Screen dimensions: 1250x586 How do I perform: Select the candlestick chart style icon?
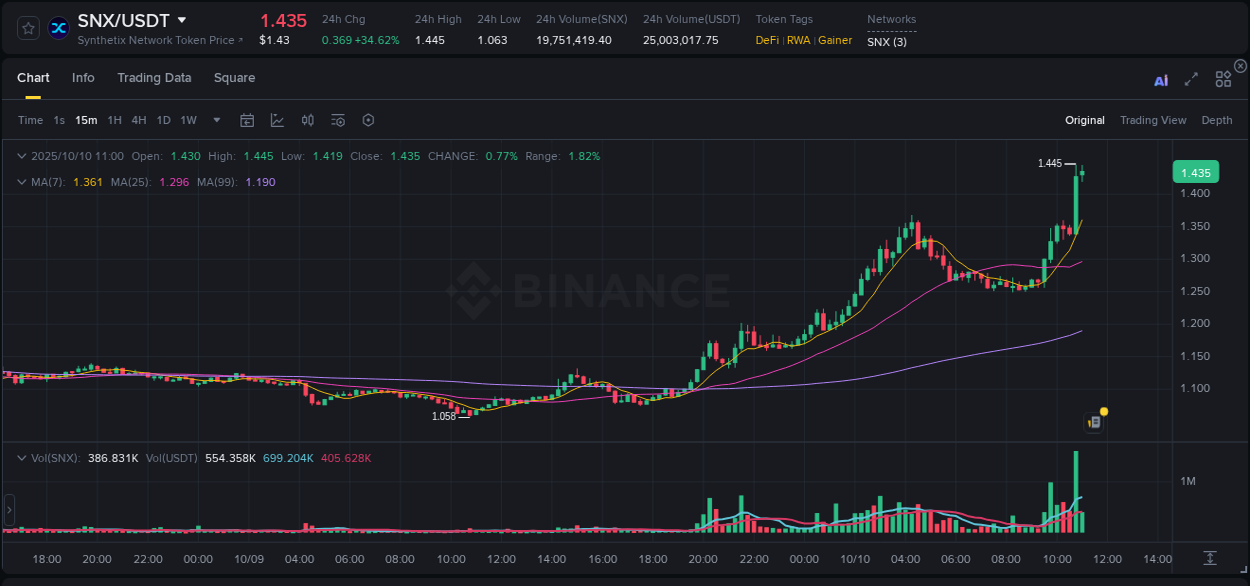click(307, 119)
